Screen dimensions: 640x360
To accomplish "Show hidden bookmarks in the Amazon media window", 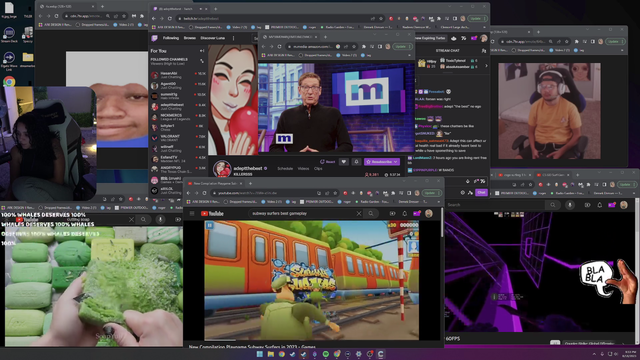I will [409, 55].
